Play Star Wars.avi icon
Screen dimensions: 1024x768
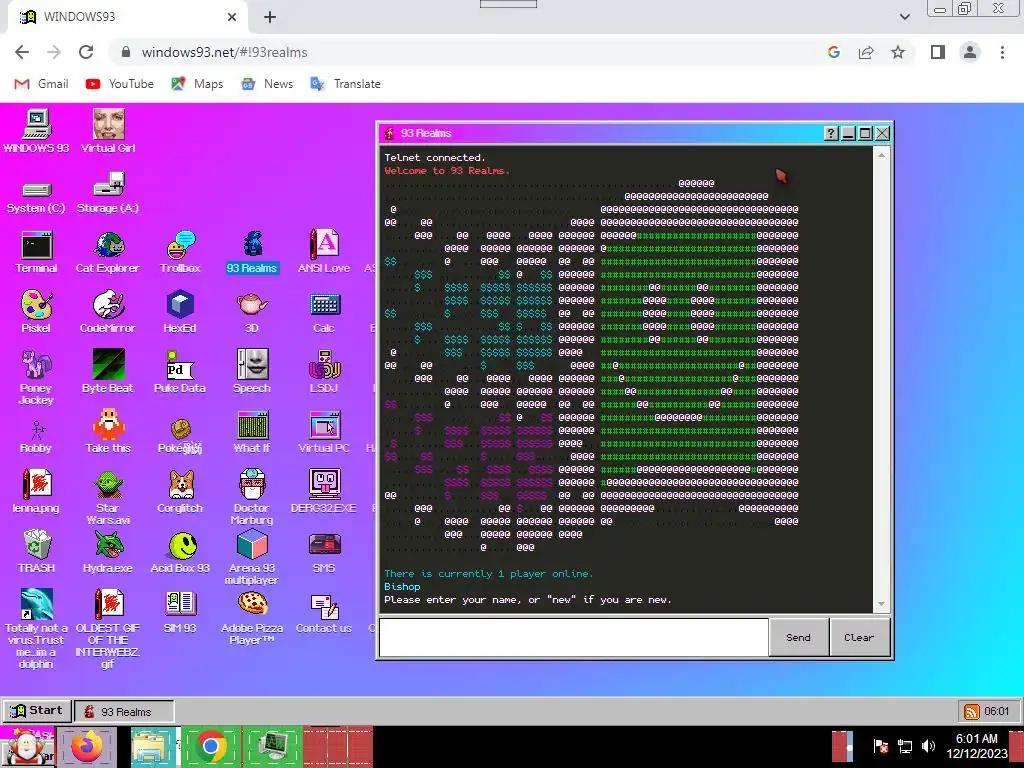pos(108,498)
